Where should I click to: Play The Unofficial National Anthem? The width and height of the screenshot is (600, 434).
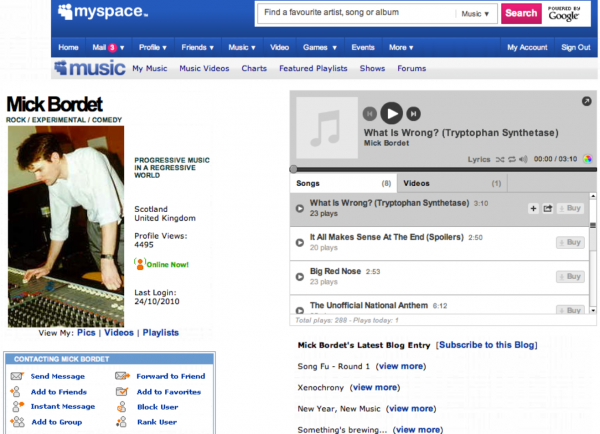[x=300, y=310]
